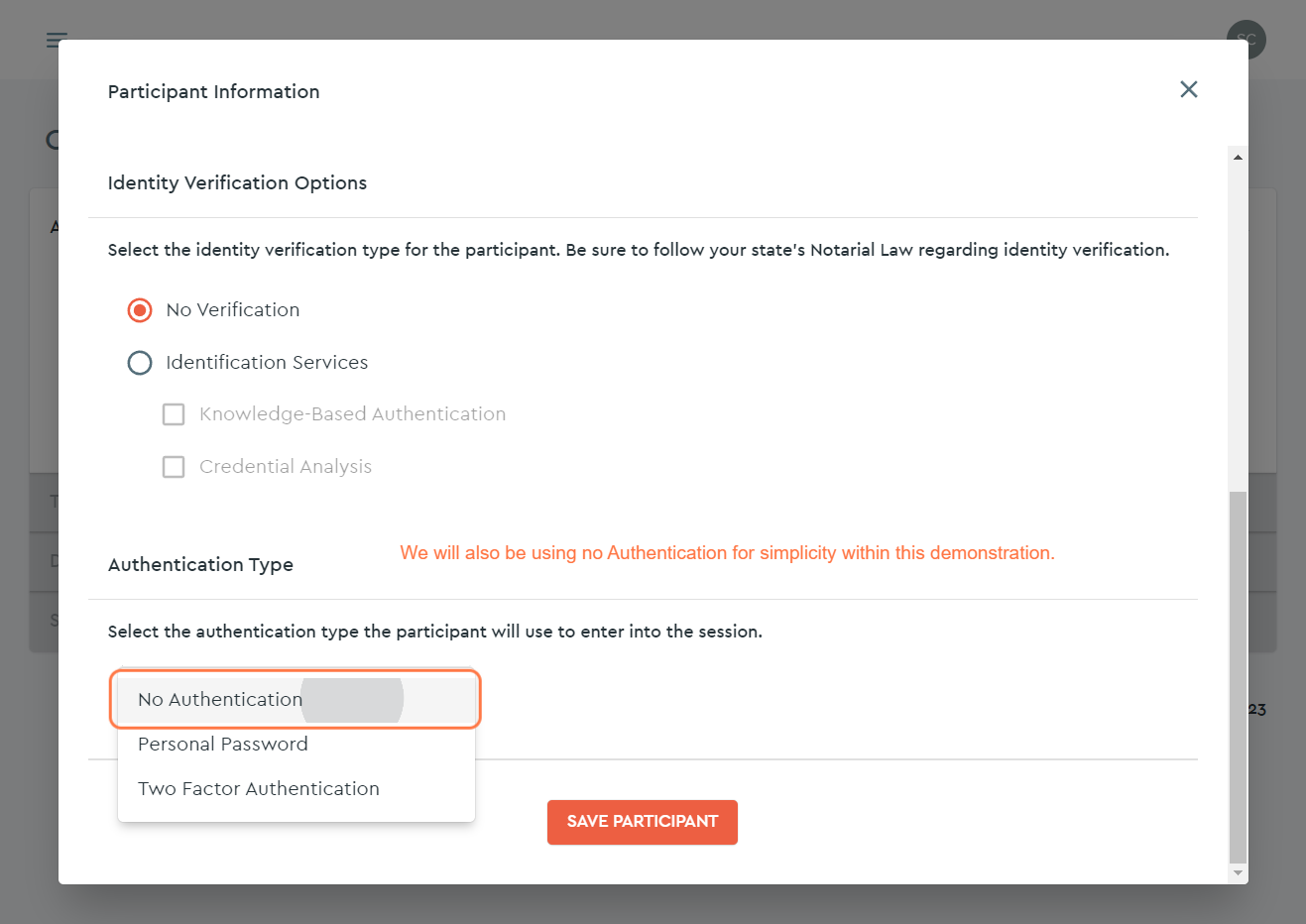The width and height of the screenshot is (1306, 924).
Task: Click the Identity Verification Options heading
Action: (237, 183)
